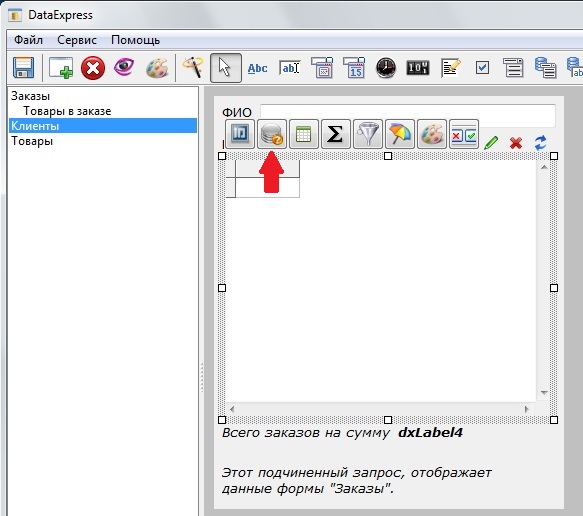
Task: Click the grid's scroll left arrow
Action: tap(232, 409)
